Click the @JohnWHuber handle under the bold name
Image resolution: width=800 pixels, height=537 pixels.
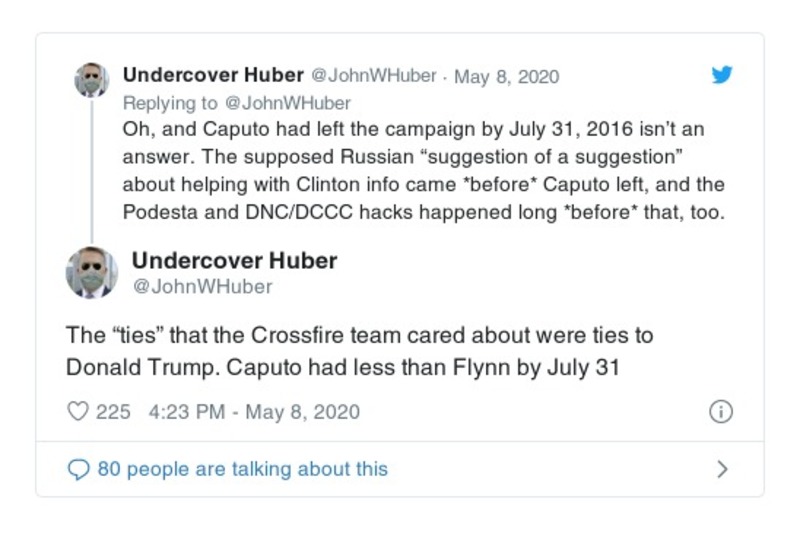202,287
